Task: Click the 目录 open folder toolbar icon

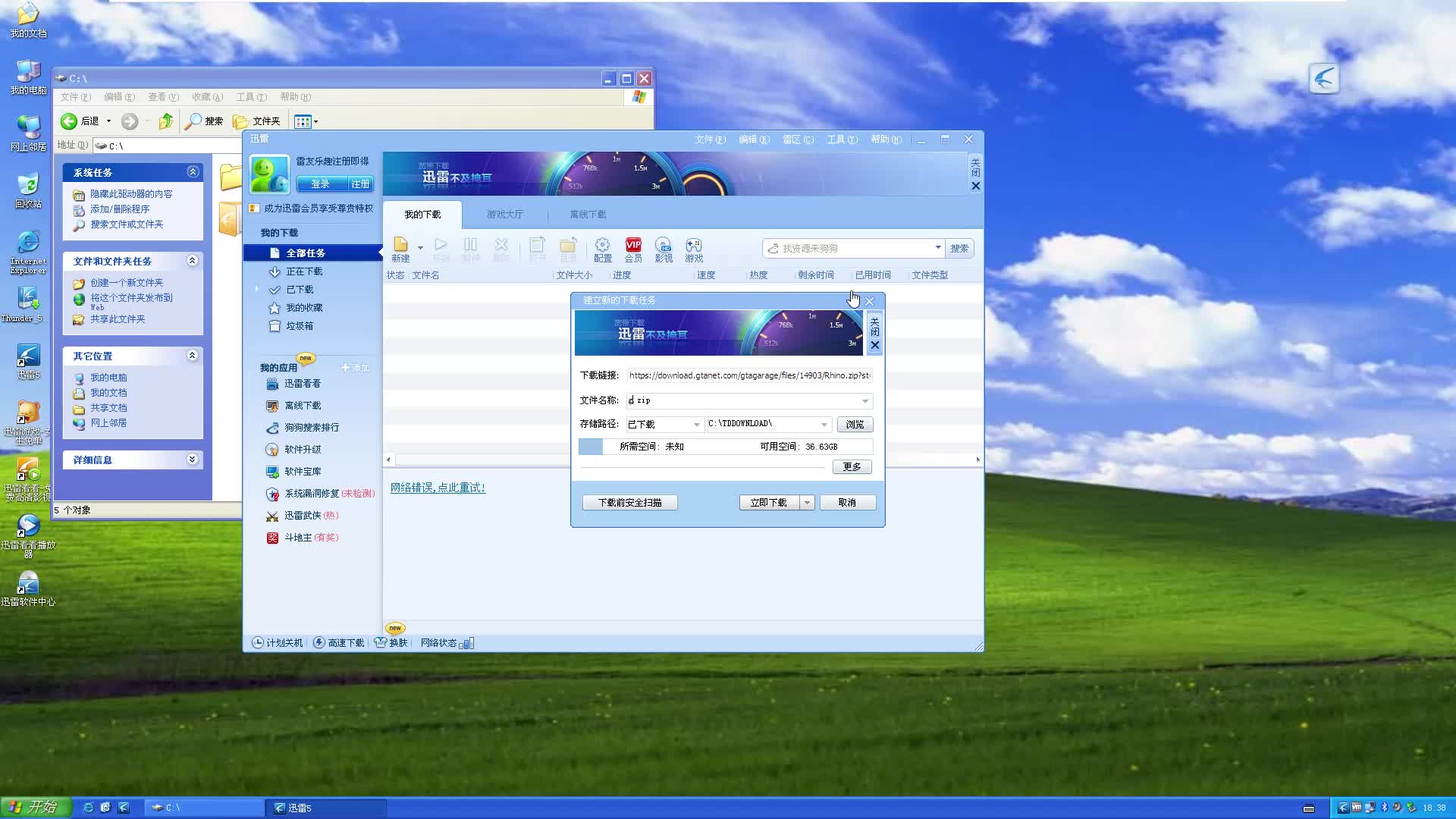Action: coord(568,249)
